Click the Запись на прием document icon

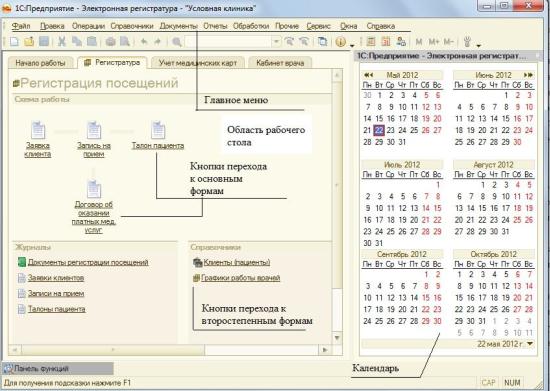[x=94, y=130]
